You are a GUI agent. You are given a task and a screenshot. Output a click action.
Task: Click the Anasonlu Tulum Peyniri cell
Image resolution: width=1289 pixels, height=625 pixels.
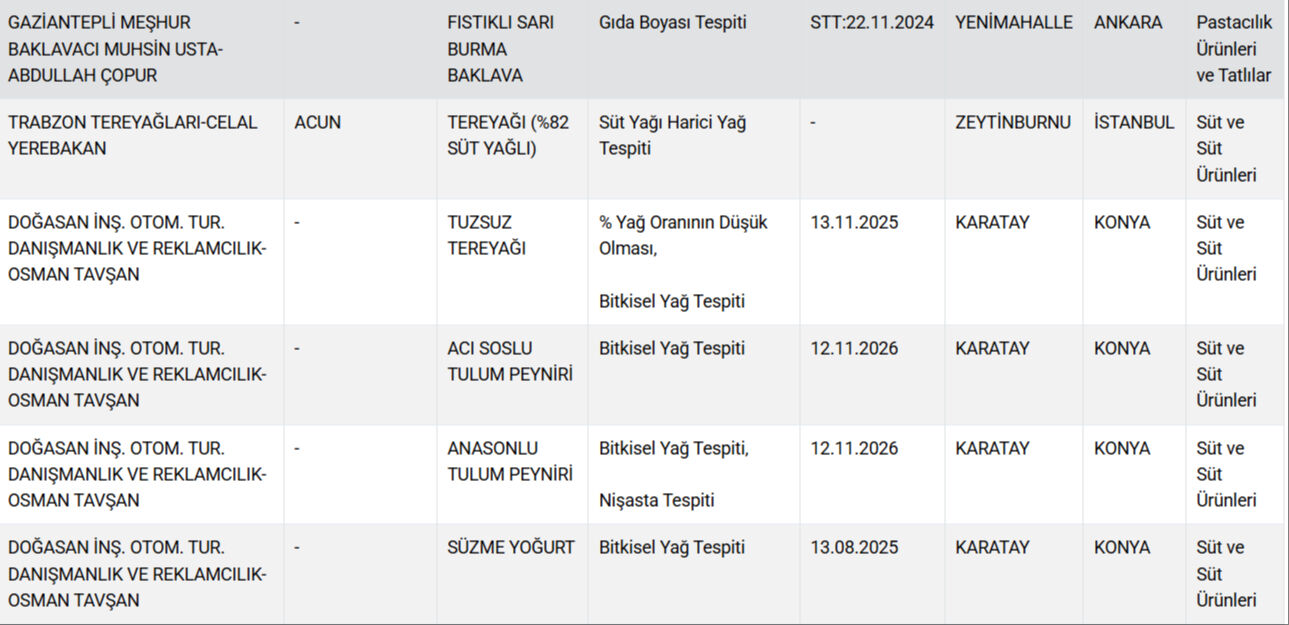click(x=509, y=461)
